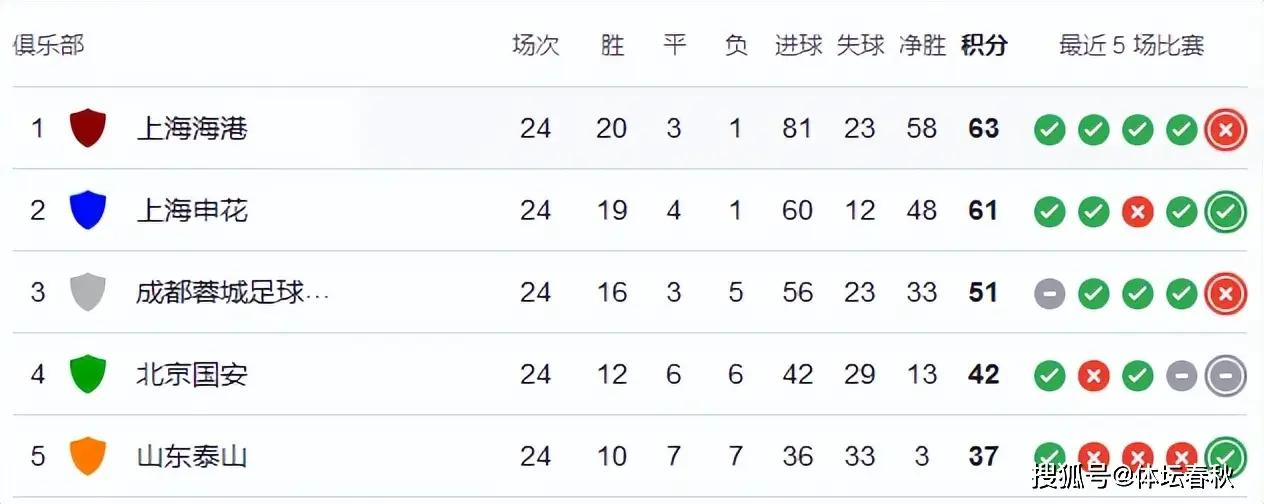1264x504 pixels.
Task: Open the 上海申花 team name link
Action: [x=191, y=211]
